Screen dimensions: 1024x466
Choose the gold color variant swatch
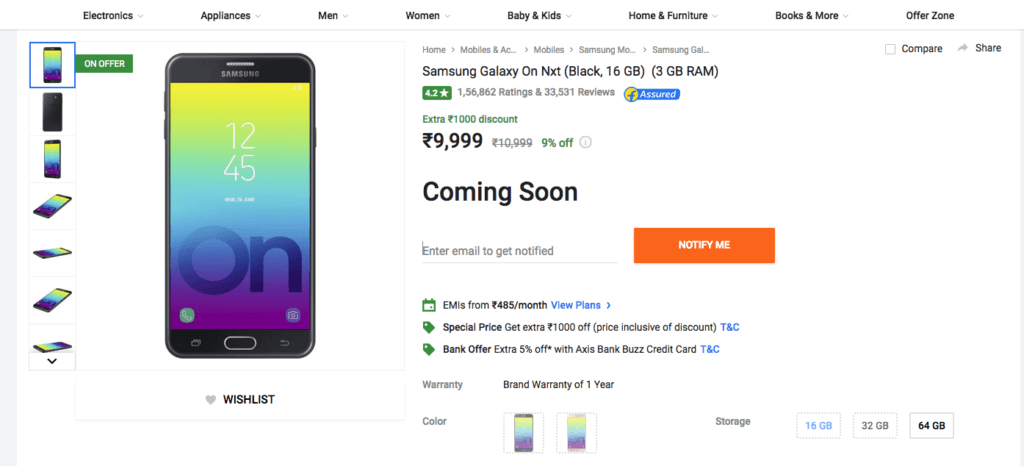tap(577, 433)
